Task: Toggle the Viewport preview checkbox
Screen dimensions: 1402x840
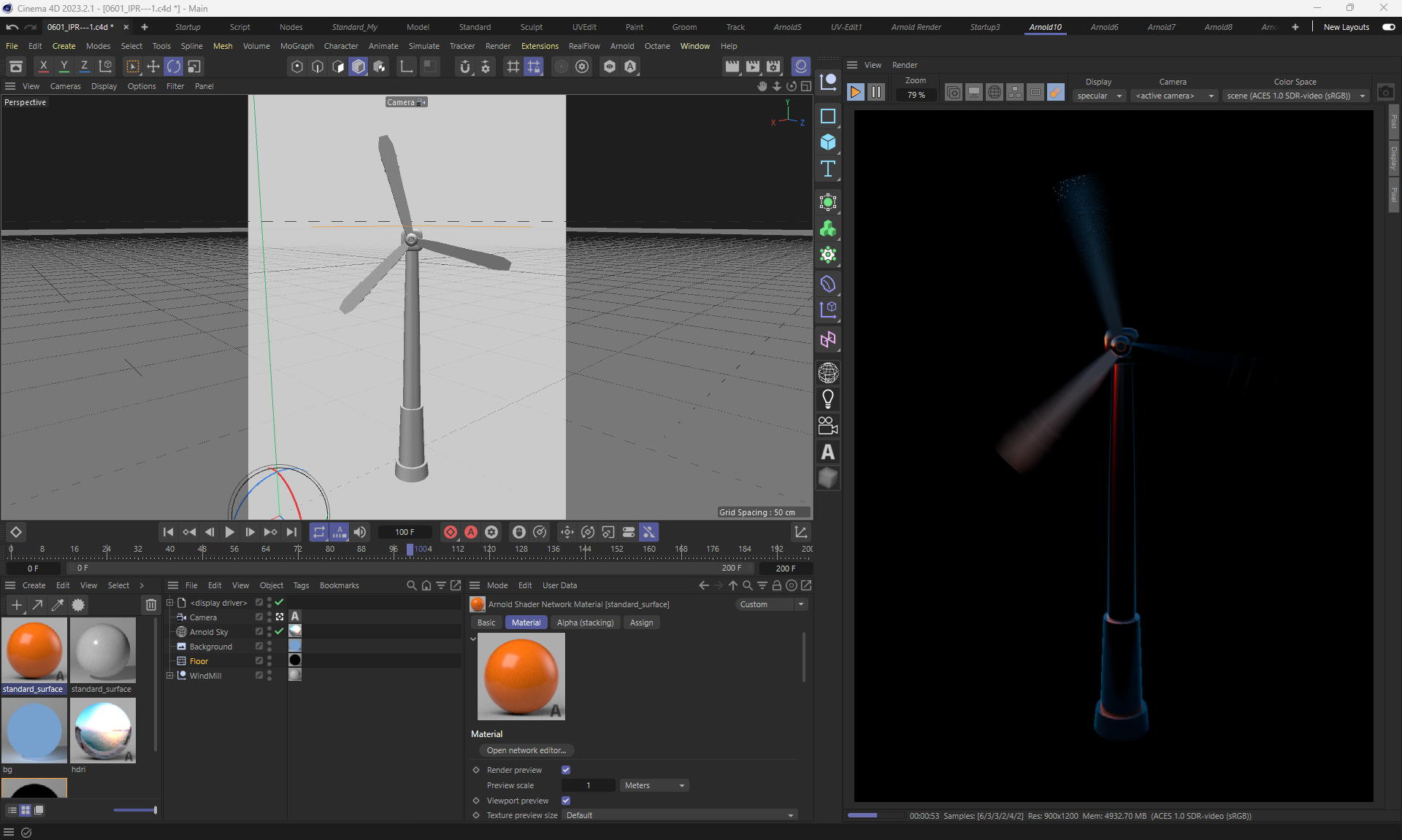Action: [x=566, y=801]
